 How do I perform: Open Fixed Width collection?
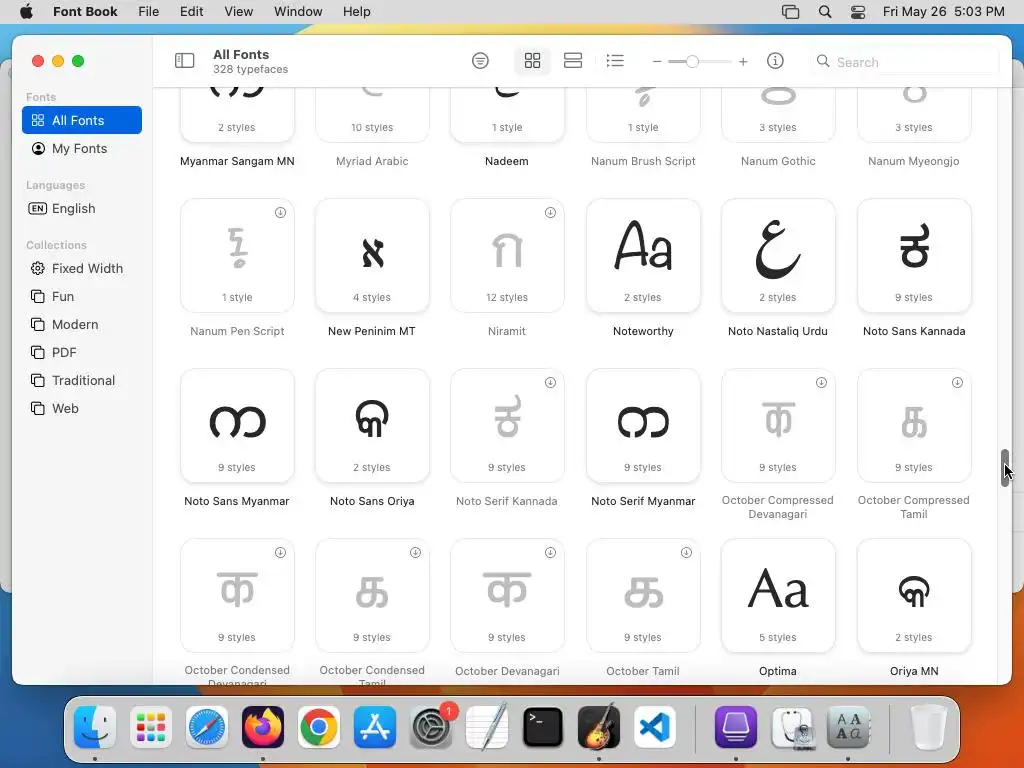coord(82,268)
